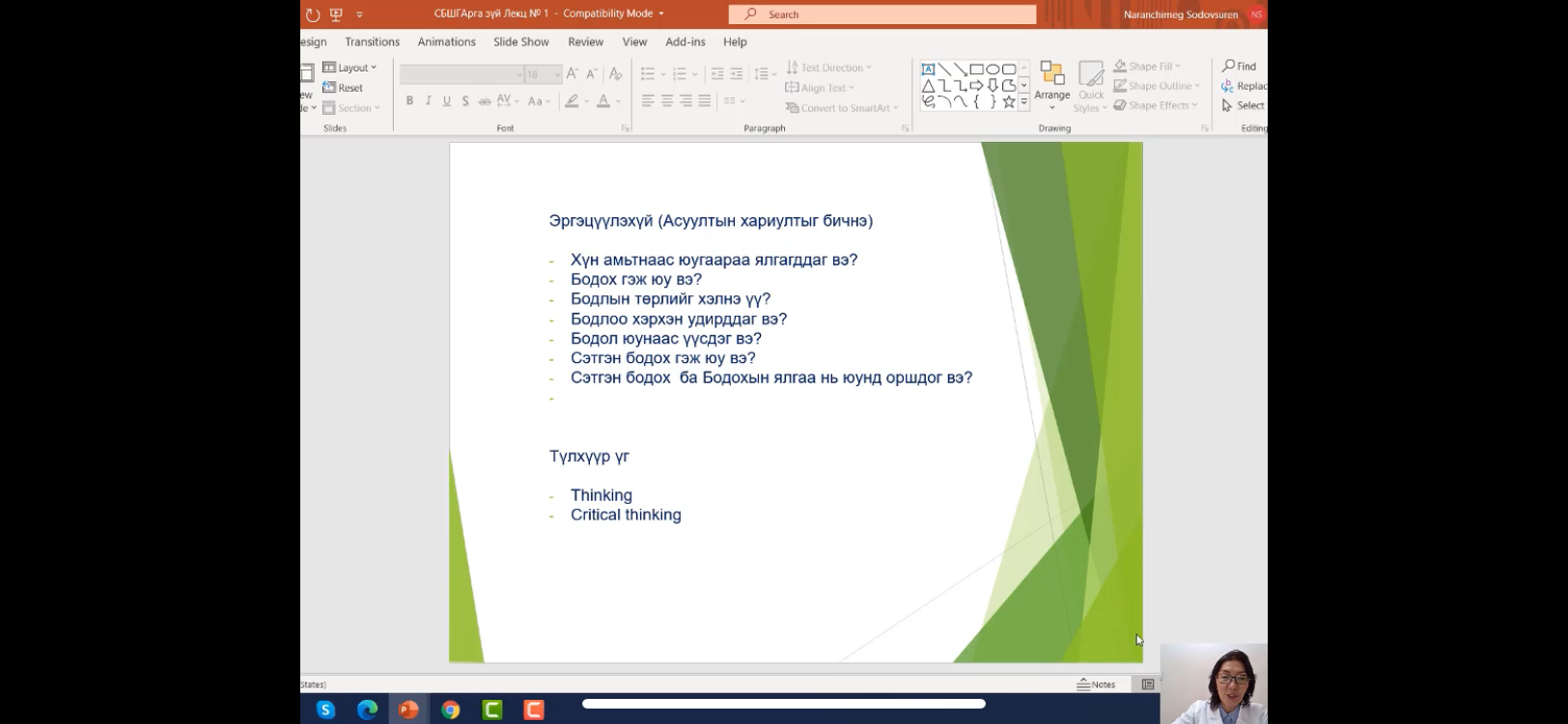Click the Reset slide icon
The height and width of the screenshot is (724, 1568).
pos(343,88)
